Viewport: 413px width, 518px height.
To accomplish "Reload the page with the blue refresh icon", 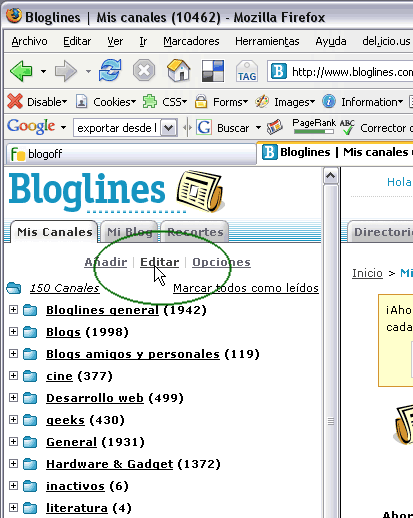I will coord(110,70).
